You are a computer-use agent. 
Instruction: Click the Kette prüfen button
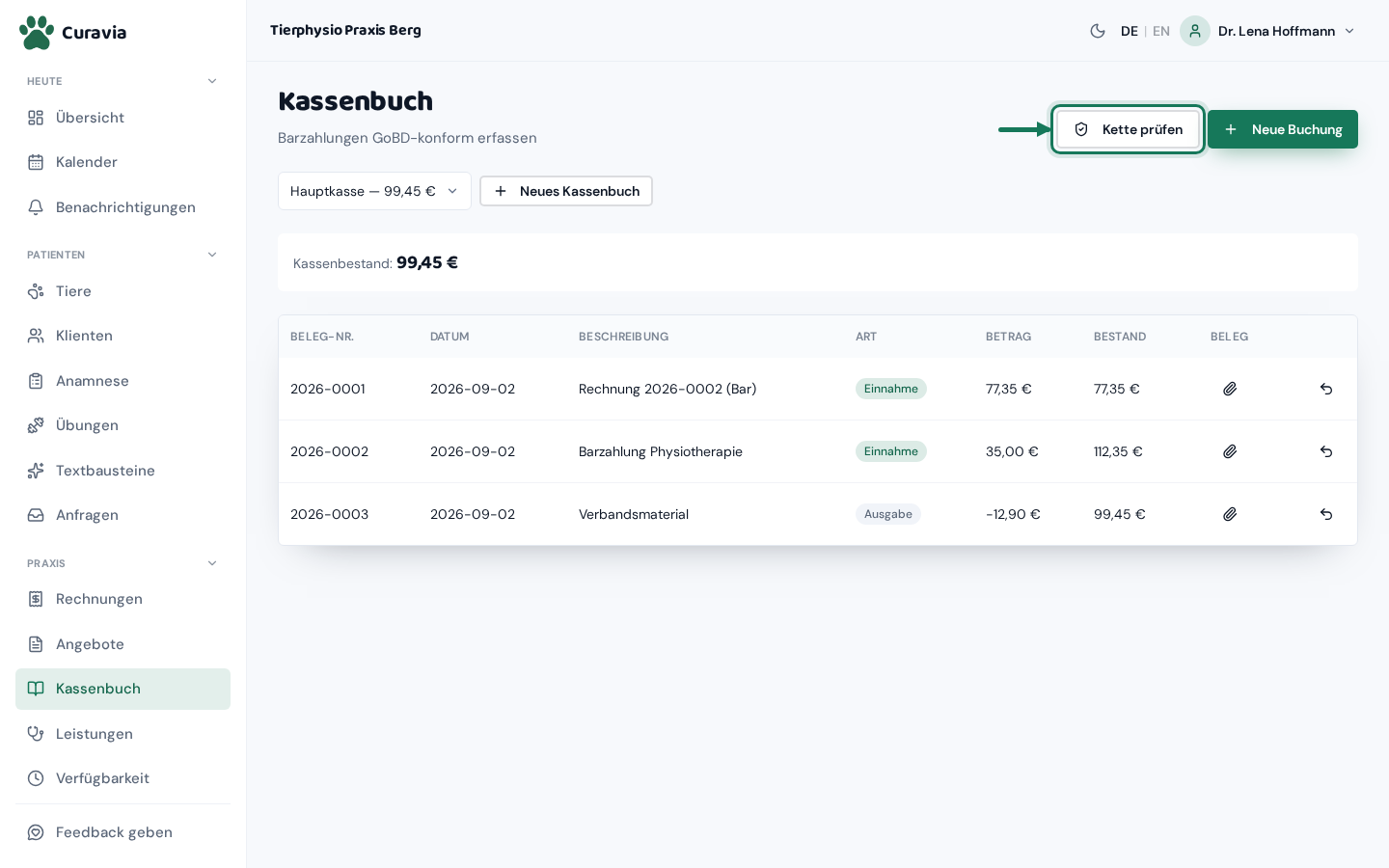coord(1128,129)
